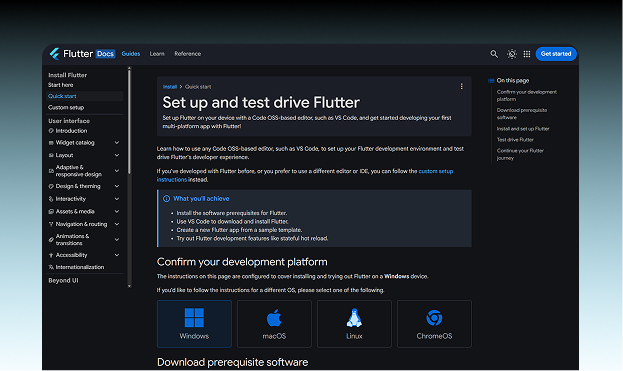Click the Assets & media icon
The image size is (623, 371).
51,212
